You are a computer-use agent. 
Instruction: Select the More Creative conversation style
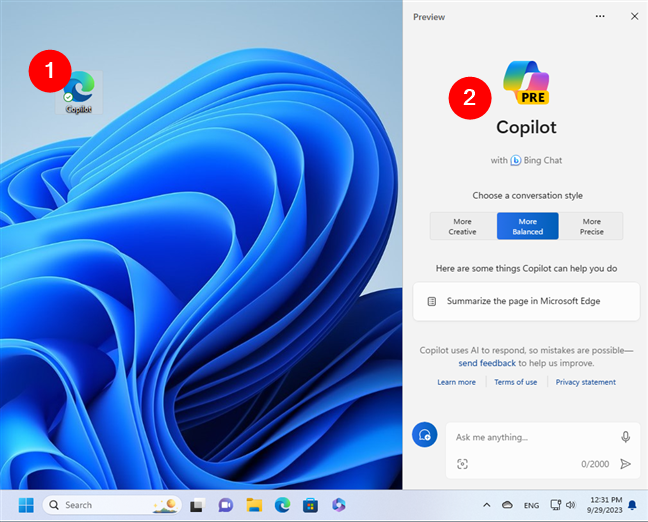point(463,226)
